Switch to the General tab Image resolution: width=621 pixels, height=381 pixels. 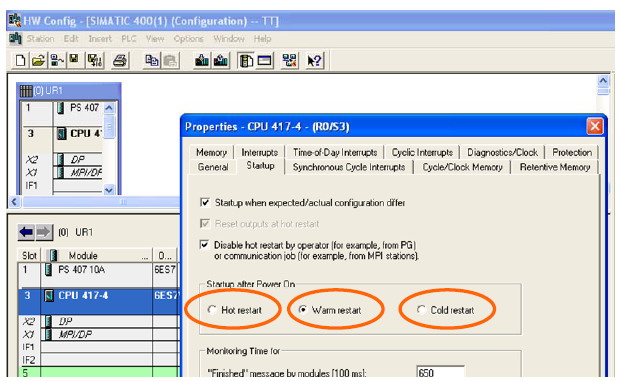click(x=213, y=167)
